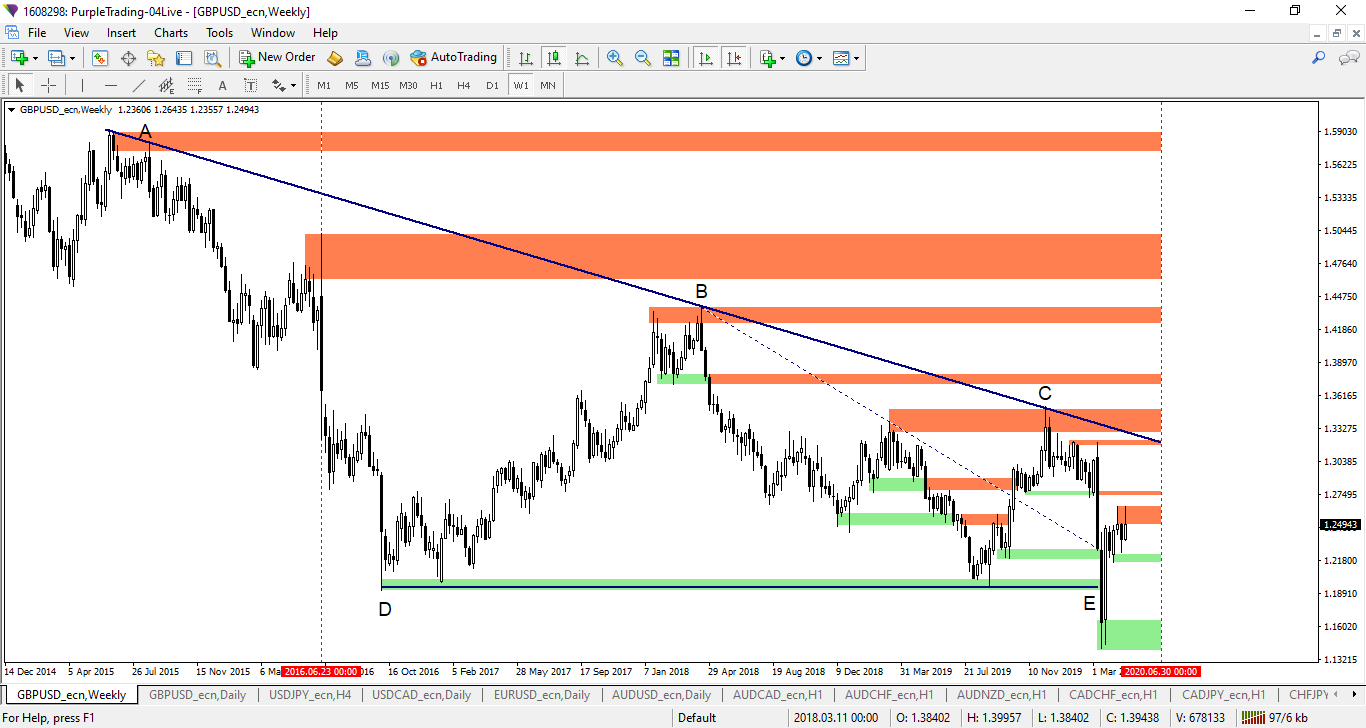This screenshot has height=728, width=1366.
Task: Select the M5 timeframe button
Action: point(352,85)
